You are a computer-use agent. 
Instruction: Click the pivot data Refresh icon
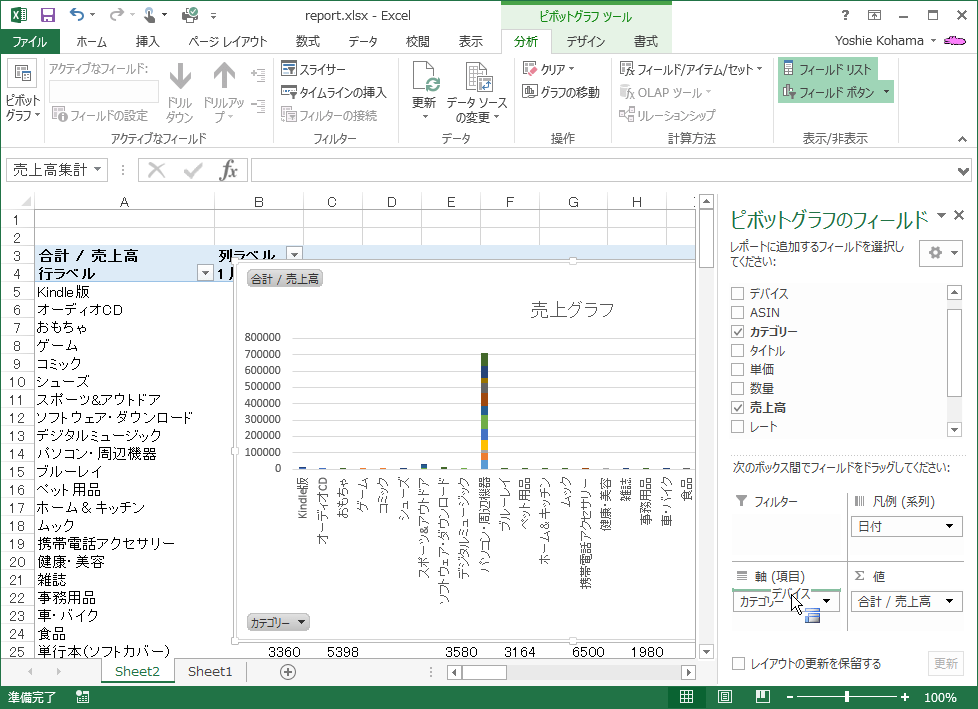click(425, 78)
